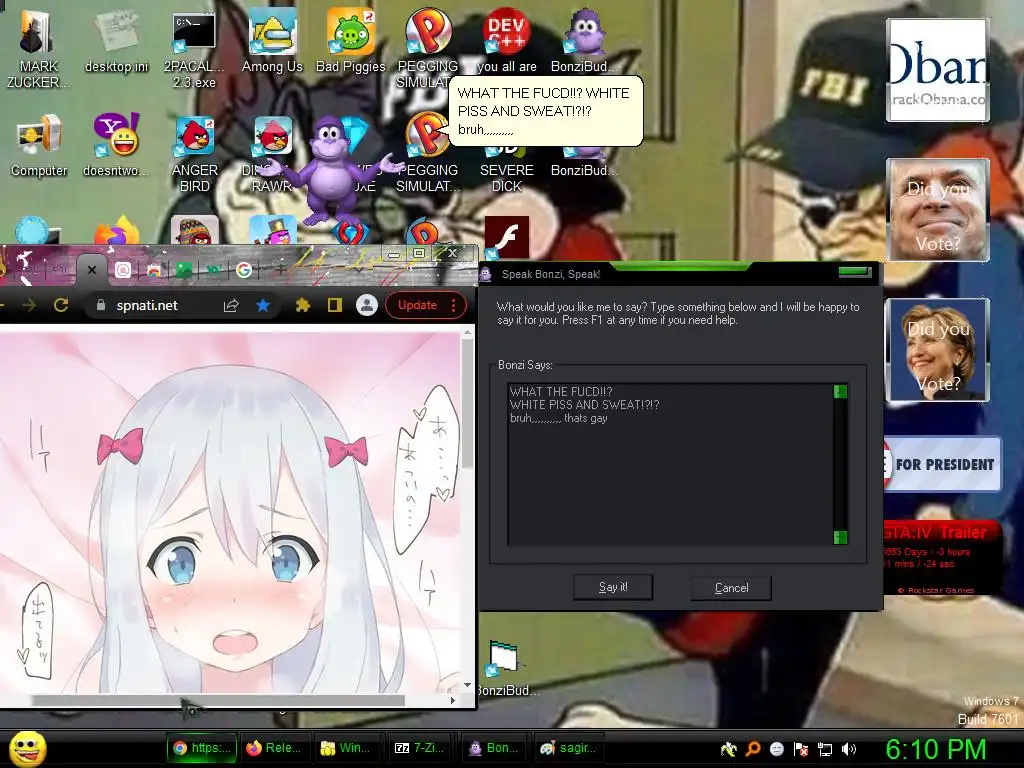Image resolution: width=1024 pixels, height=768 pixels.
Task: Click the right arrow of the horizontal scrollbar
Action: point(453,700)
